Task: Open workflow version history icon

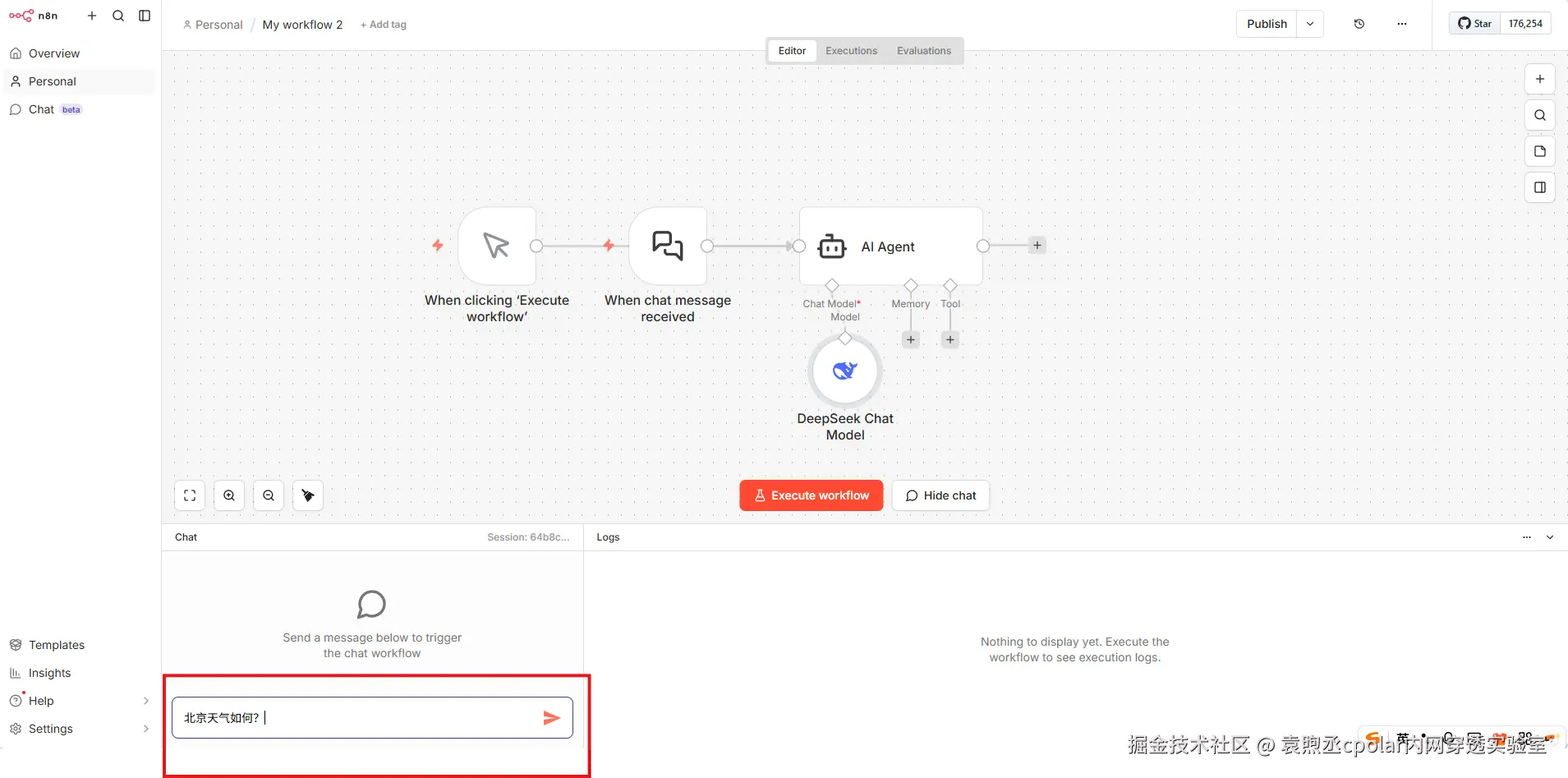Action: [x=1359, y=24]
